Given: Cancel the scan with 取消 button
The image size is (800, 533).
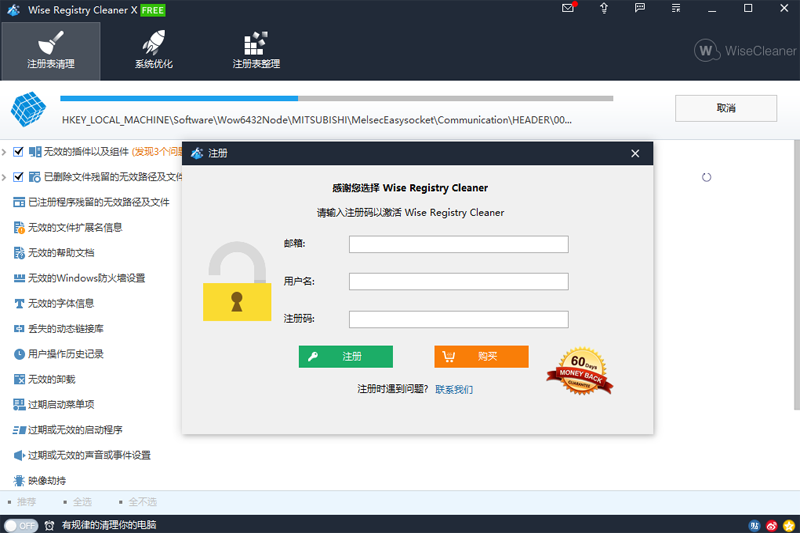Looking at the screenshot, I should coord(726,108).
